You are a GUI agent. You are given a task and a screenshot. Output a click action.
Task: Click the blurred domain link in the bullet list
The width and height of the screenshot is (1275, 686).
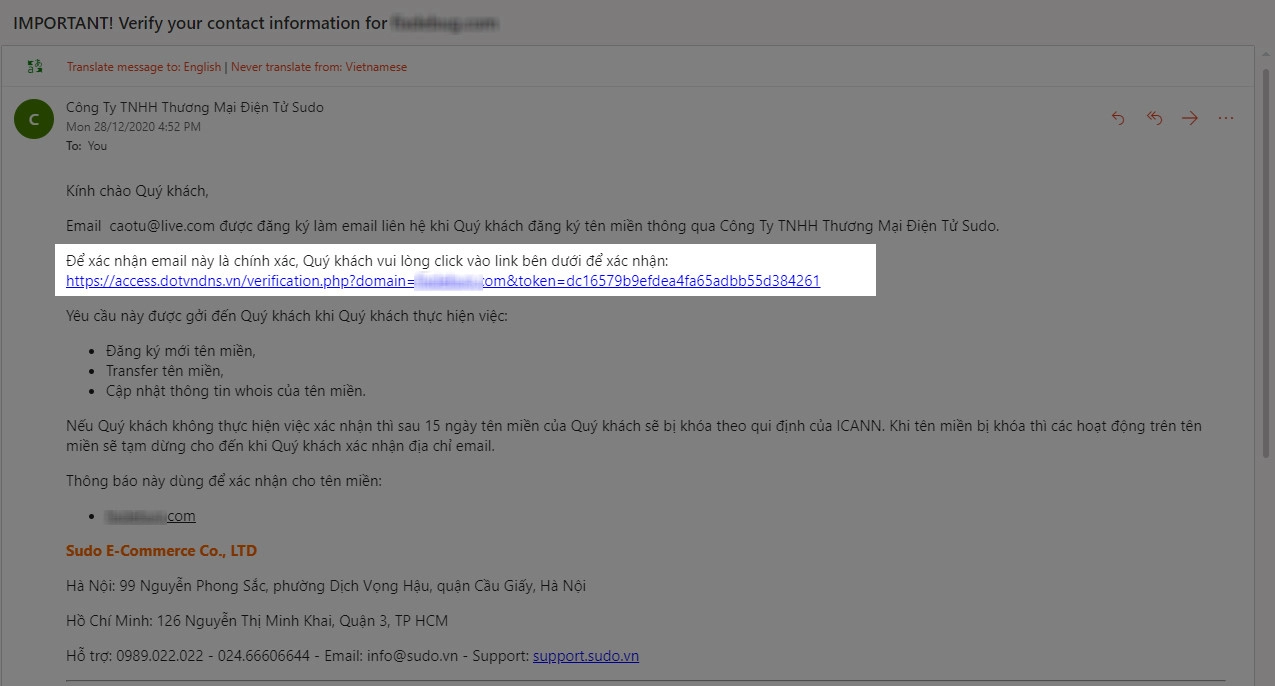point(151,516)
